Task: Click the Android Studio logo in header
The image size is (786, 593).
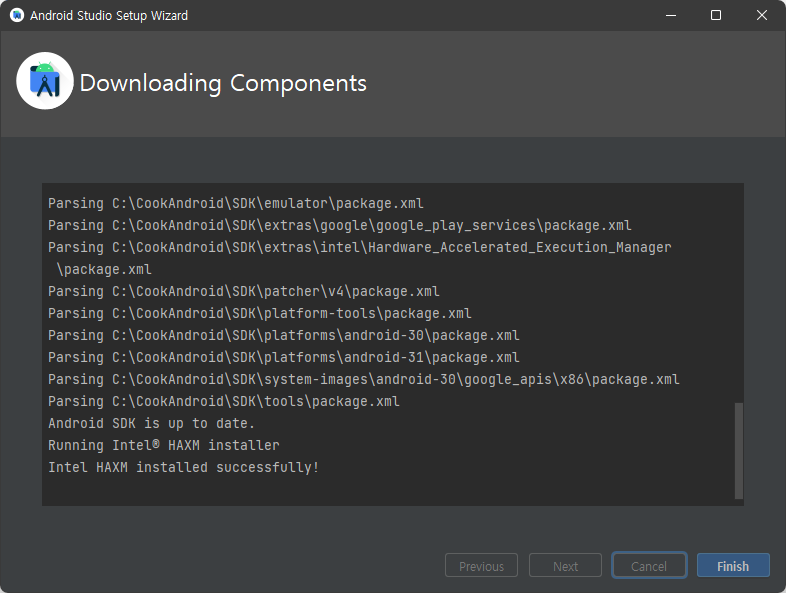Action: (45, 81)
